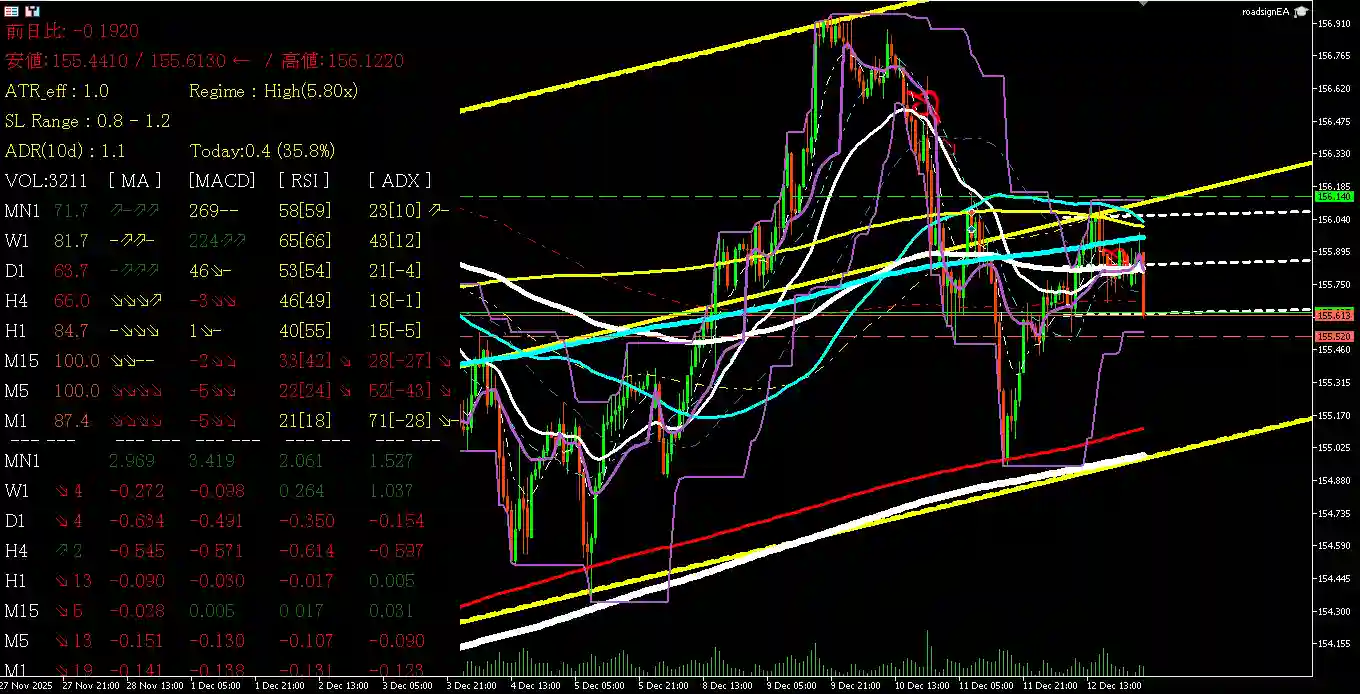1360x694 pixels.
Task: Select the [MA] column header
Action: pyautogui.click(x=135, y=180)
